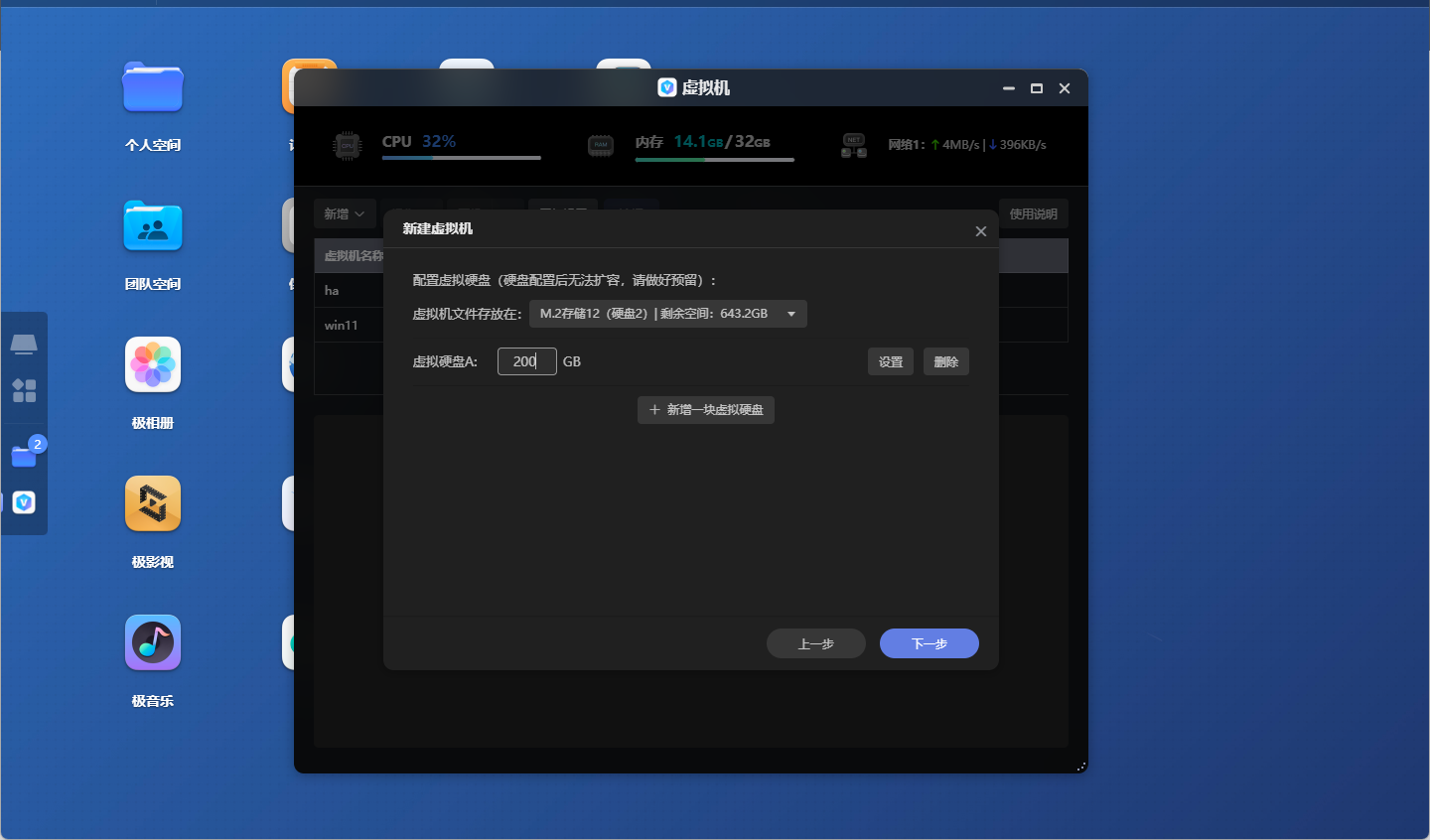Click the virtual machine icon in sidebar
This screenshot has width=1430, height=840.
[24, 502]
